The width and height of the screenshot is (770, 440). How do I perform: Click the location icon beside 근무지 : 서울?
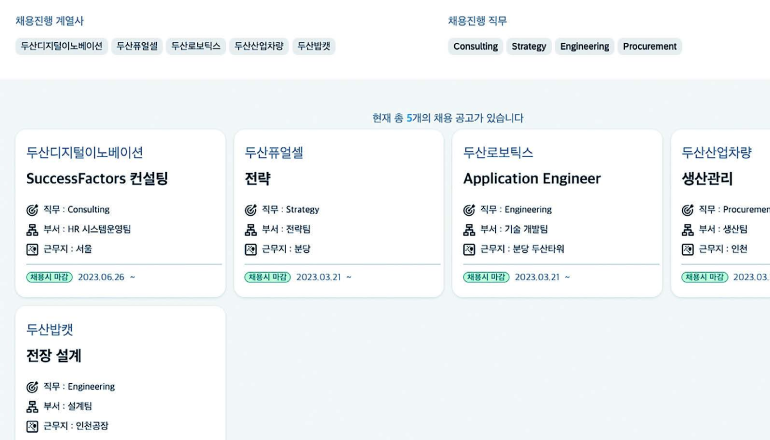pos(32,249)
